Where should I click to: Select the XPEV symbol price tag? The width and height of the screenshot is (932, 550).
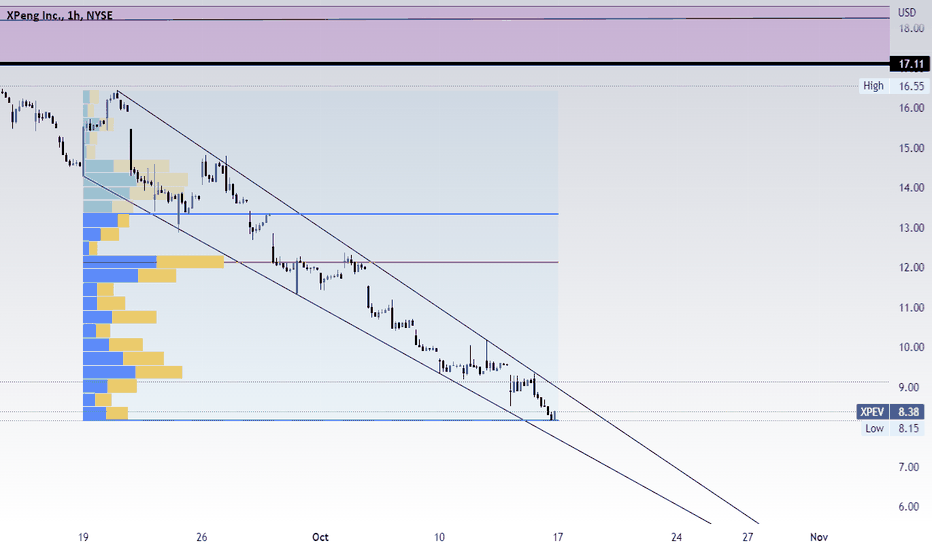point(872,411)
